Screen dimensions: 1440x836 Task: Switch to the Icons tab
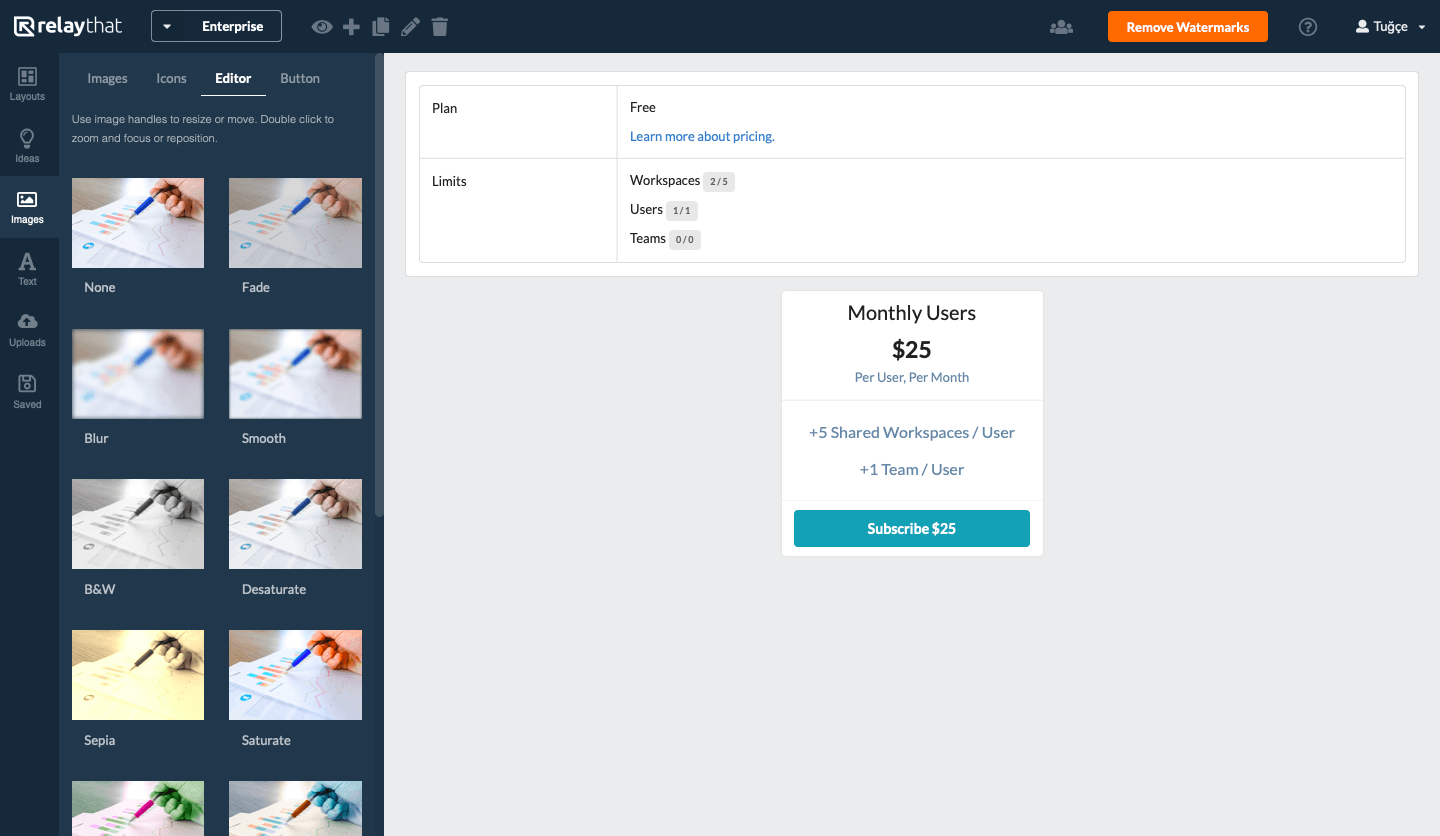[x=171, y=79]
